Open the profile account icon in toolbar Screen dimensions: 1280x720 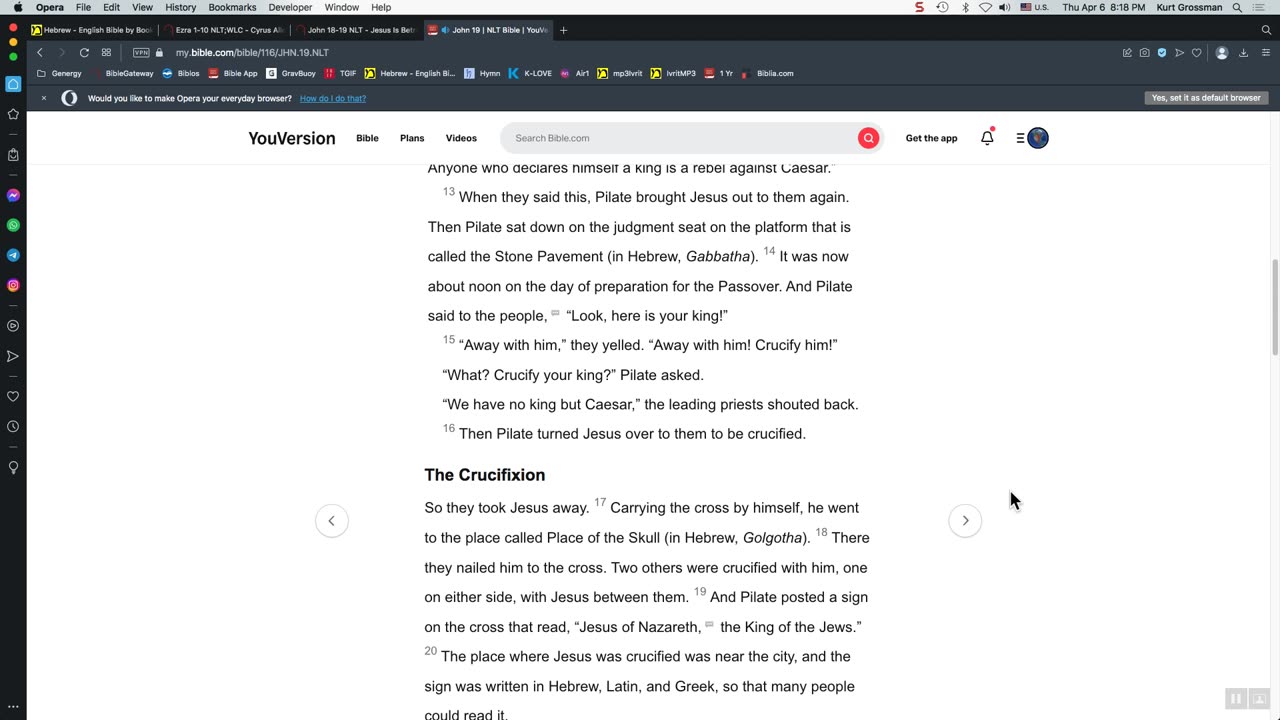click(1222, 52)
